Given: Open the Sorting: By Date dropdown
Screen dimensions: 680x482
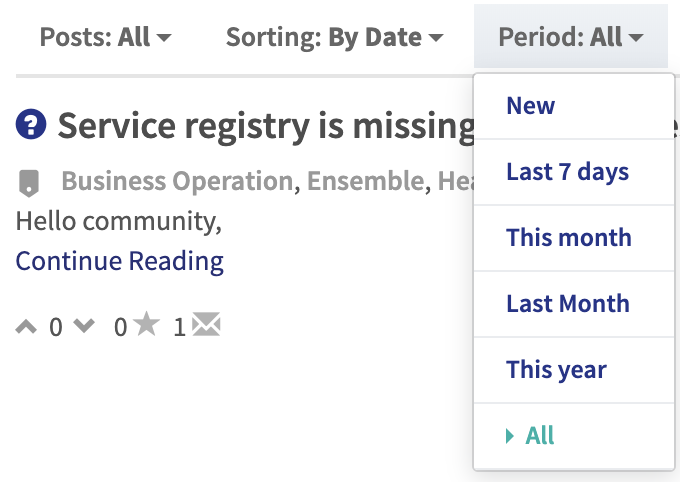Looking at the screenshot, I should [335, 37].
